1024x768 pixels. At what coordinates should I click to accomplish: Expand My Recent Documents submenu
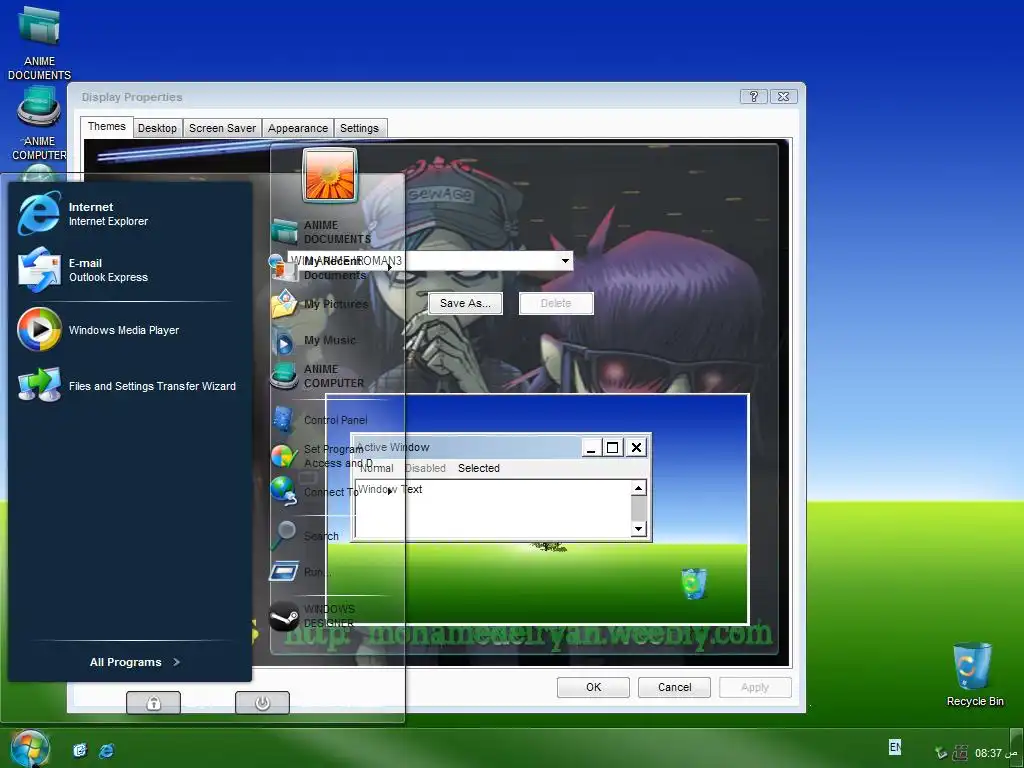(x=390, y=267)
